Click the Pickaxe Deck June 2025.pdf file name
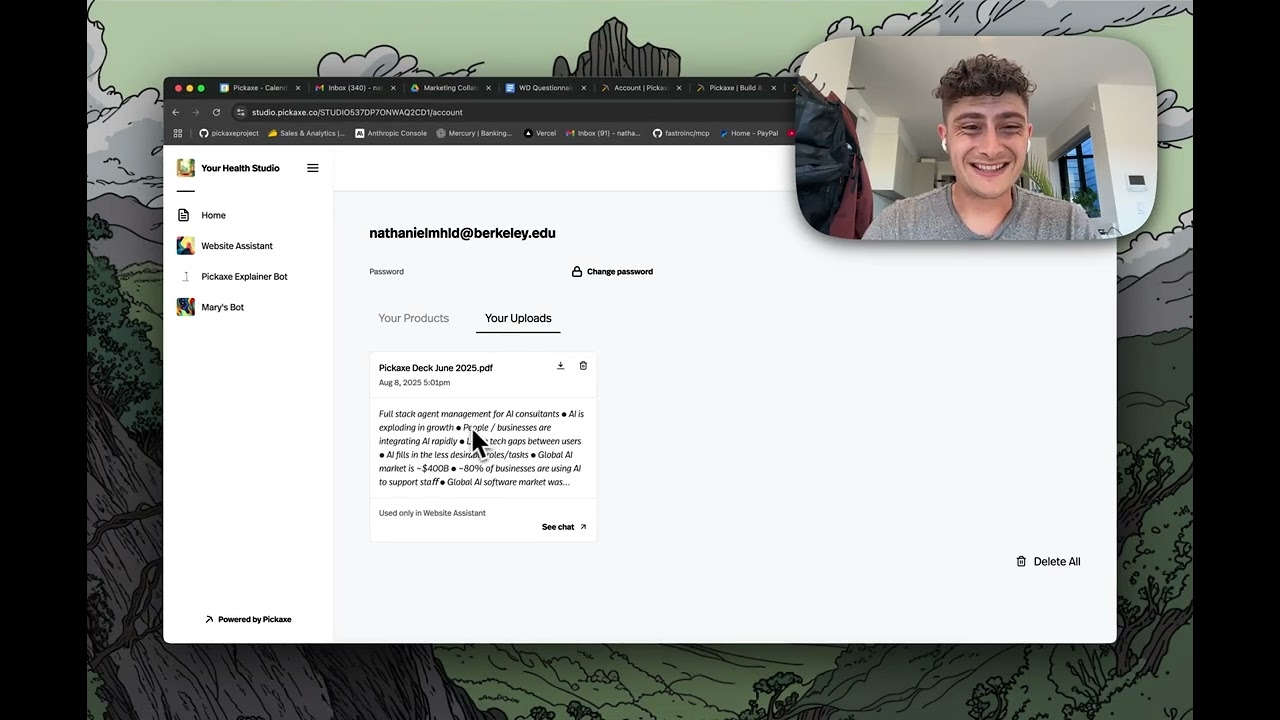This screenshot has width=1280, height=720. (x=436, y=368)
